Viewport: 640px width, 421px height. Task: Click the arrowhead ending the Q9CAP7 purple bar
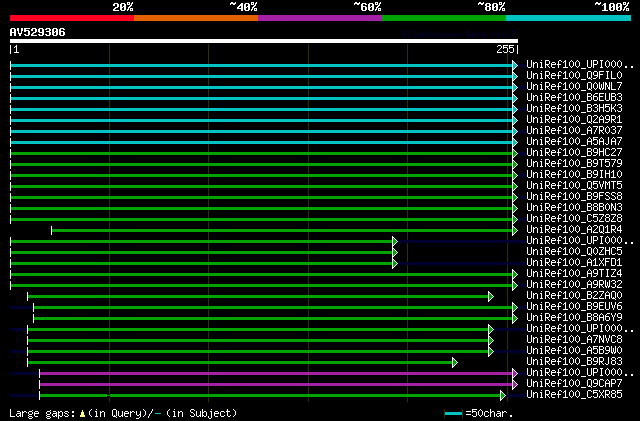coord(514,384)
